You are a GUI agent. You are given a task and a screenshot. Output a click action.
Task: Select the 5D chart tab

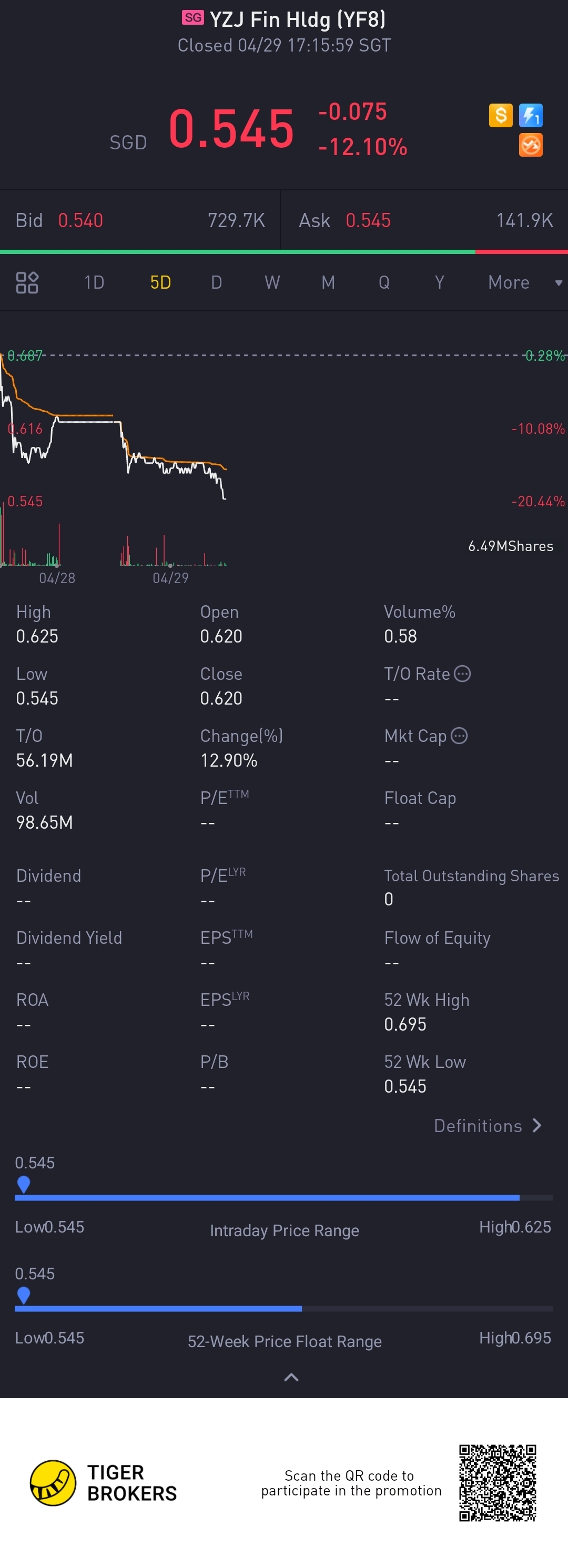coord(160,282)
